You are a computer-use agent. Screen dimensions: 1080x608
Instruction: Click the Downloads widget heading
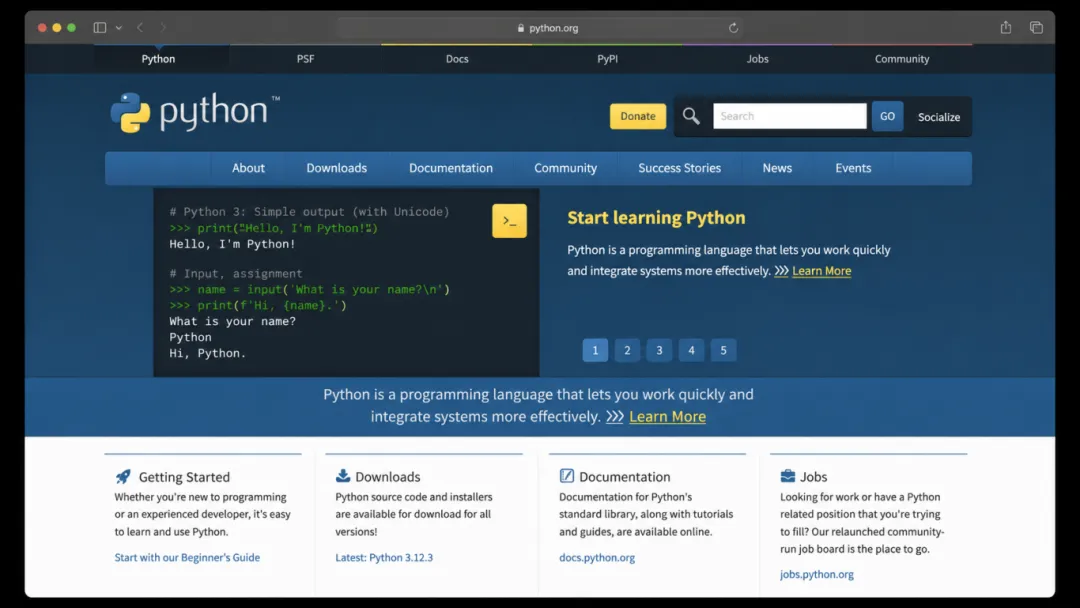pos(388,476)
